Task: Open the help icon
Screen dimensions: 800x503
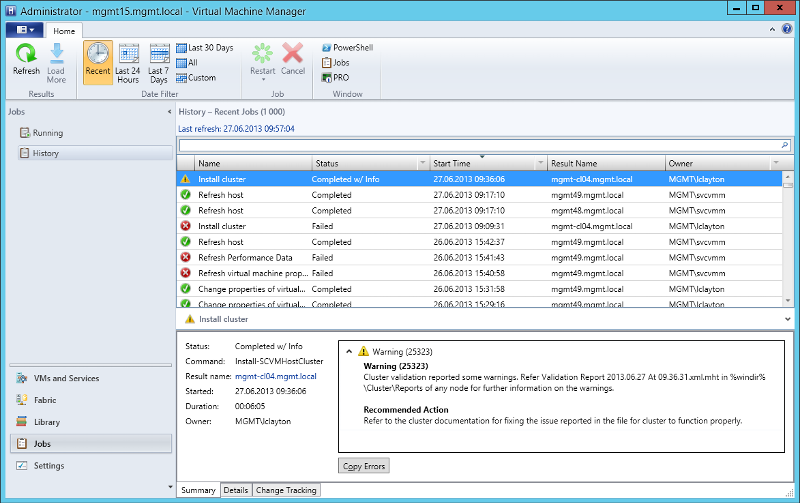Action: (x=787, y=29)
